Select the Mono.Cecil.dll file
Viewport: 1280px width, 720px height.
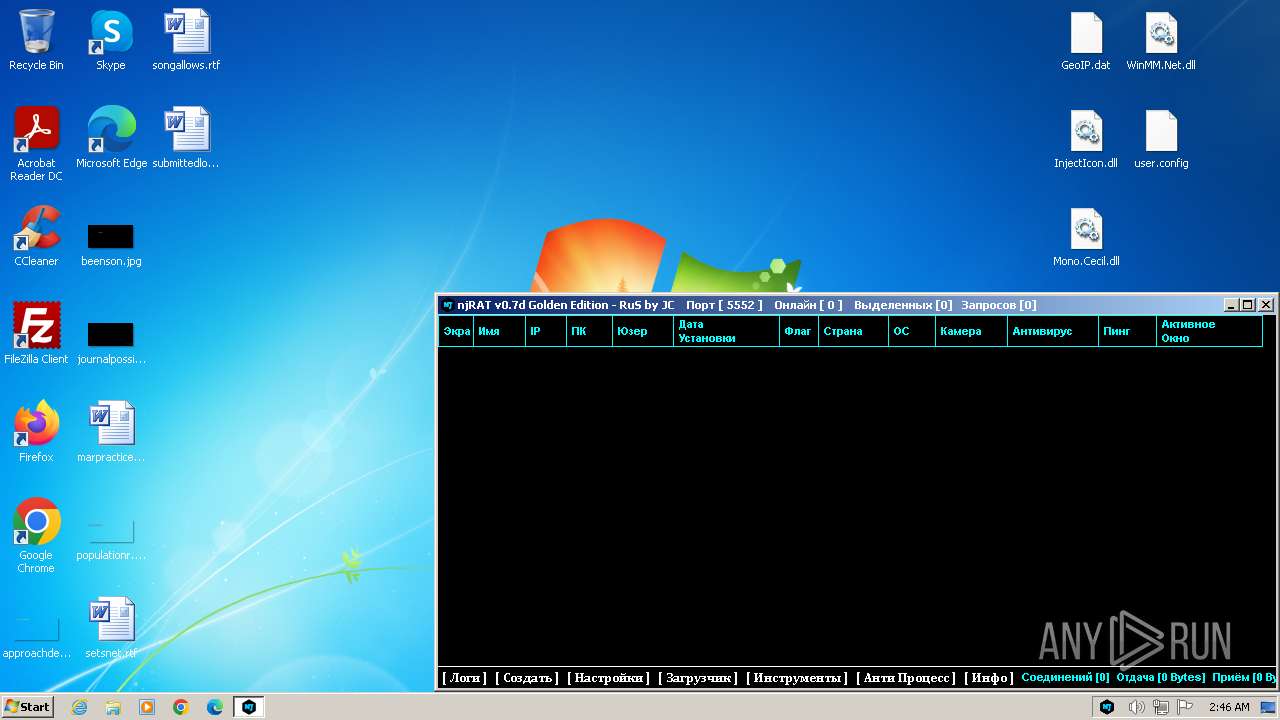click(x=1086, y=236)
